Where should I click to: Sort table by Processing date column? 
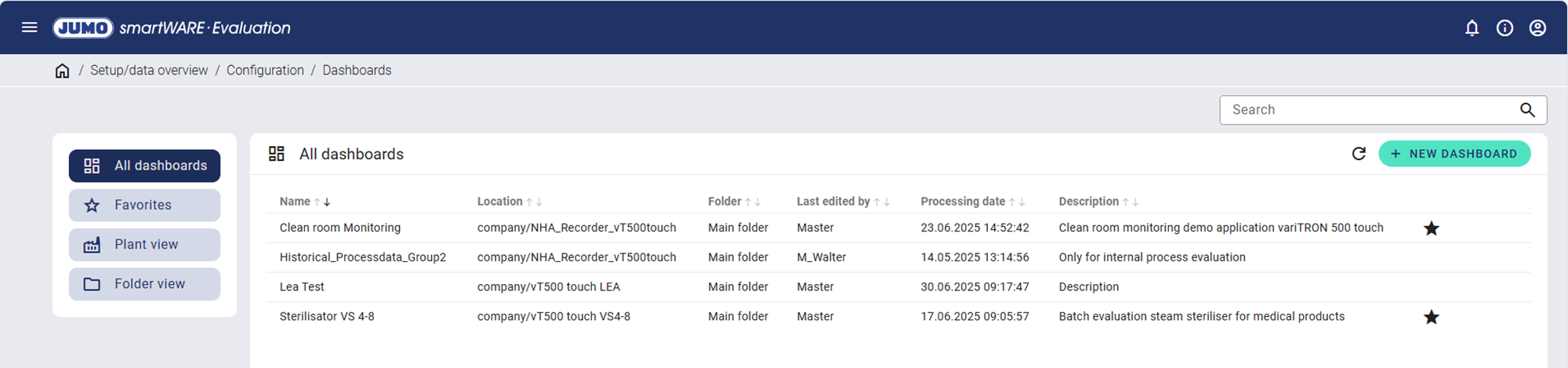pyautogui.click(x=963, y=202)
